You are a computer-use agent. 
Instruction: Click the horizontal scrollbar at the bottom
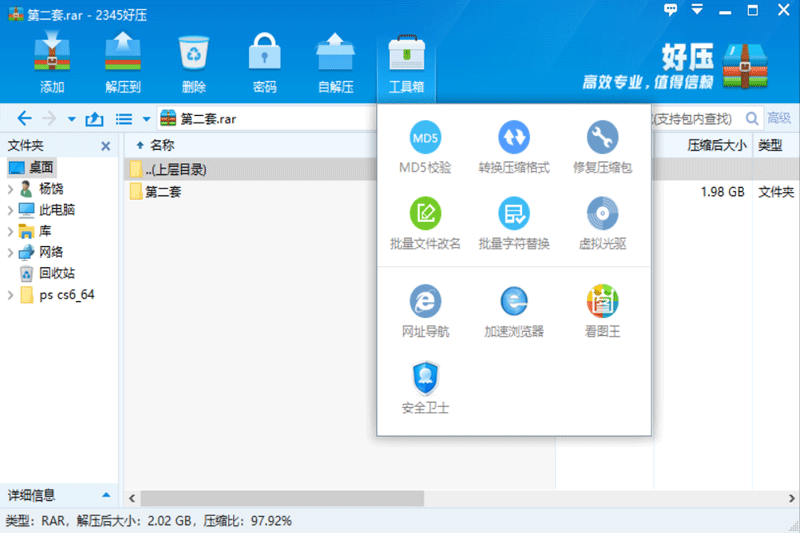pos(400,497)
